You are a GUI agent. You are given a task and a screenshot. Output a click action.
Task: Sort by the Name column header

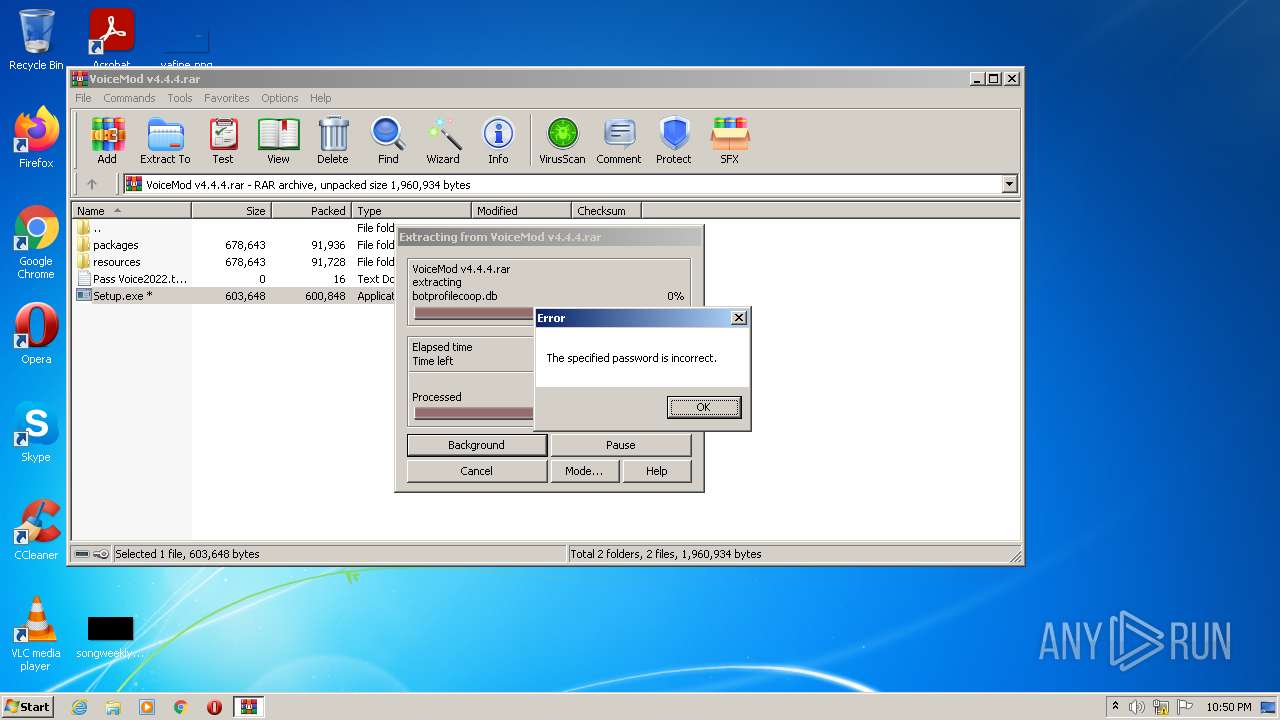132,210
